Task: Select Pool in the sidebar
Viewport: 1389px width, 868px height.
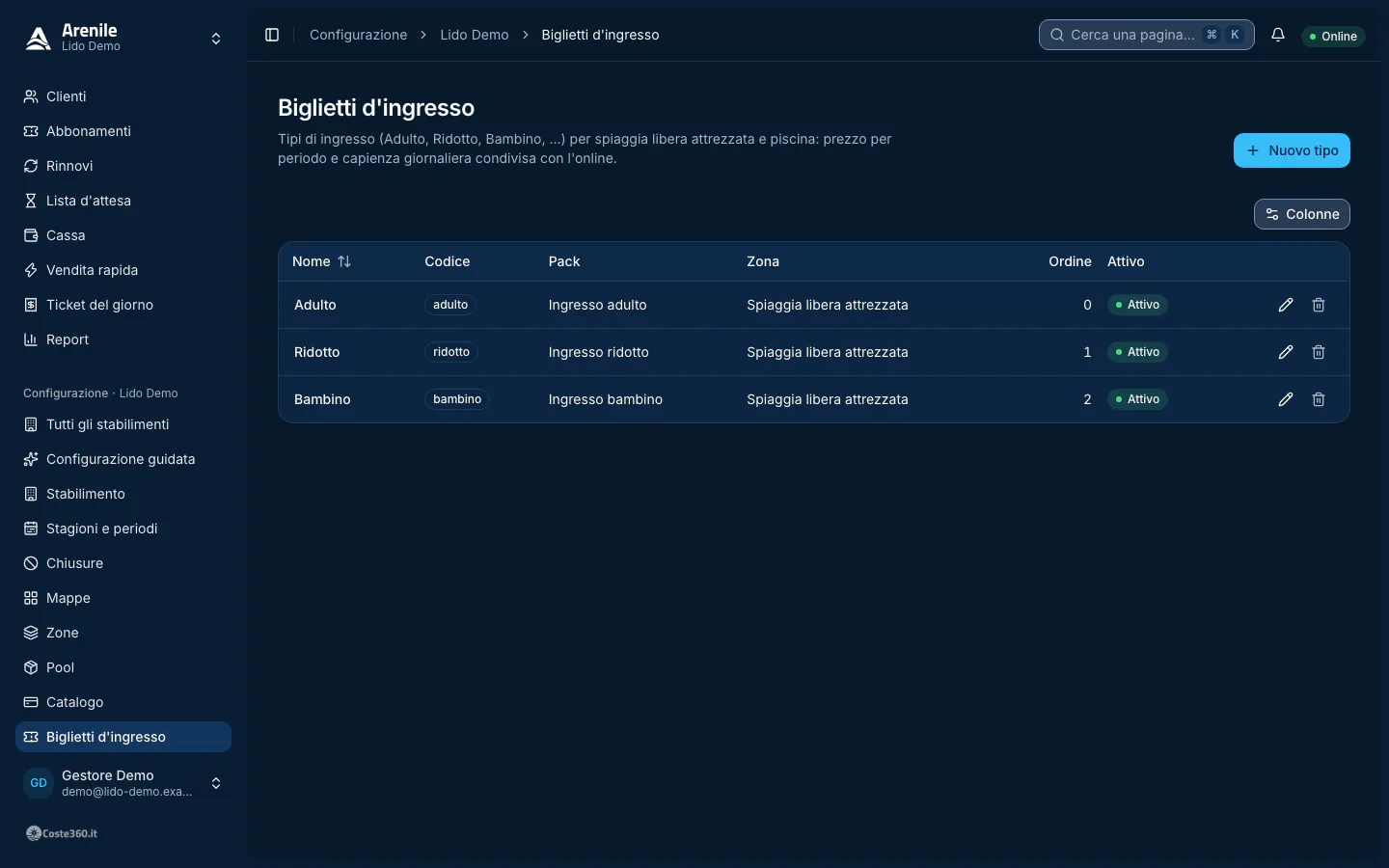Action: (x=123, y=667)
